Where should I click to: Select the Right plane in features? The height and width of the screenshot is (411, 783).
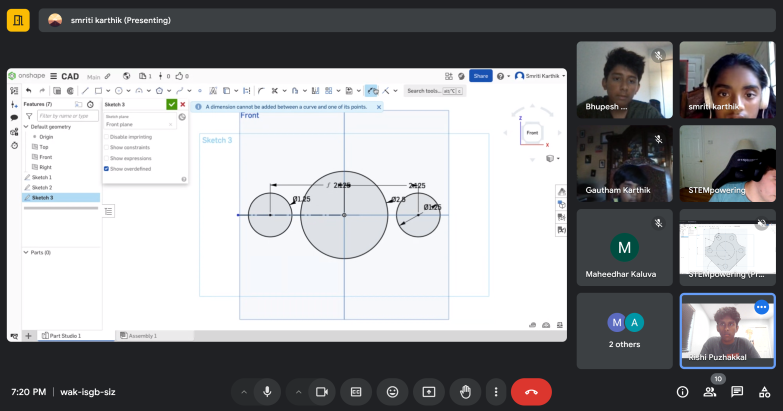click(x=45, y=167)
